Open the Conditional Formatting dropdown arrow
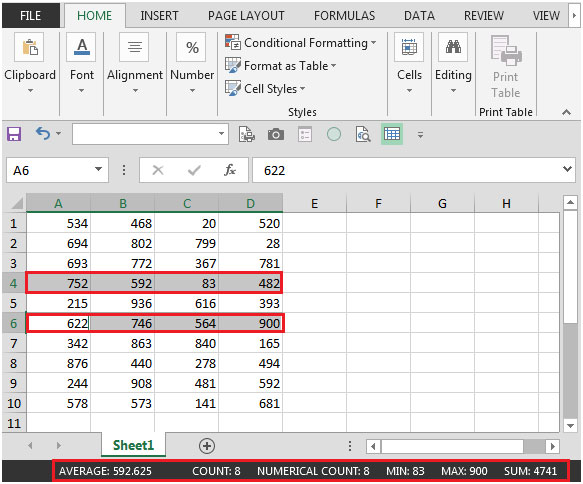Image resolution: width=583 pixels, height=484 pixels. point(373,42)
